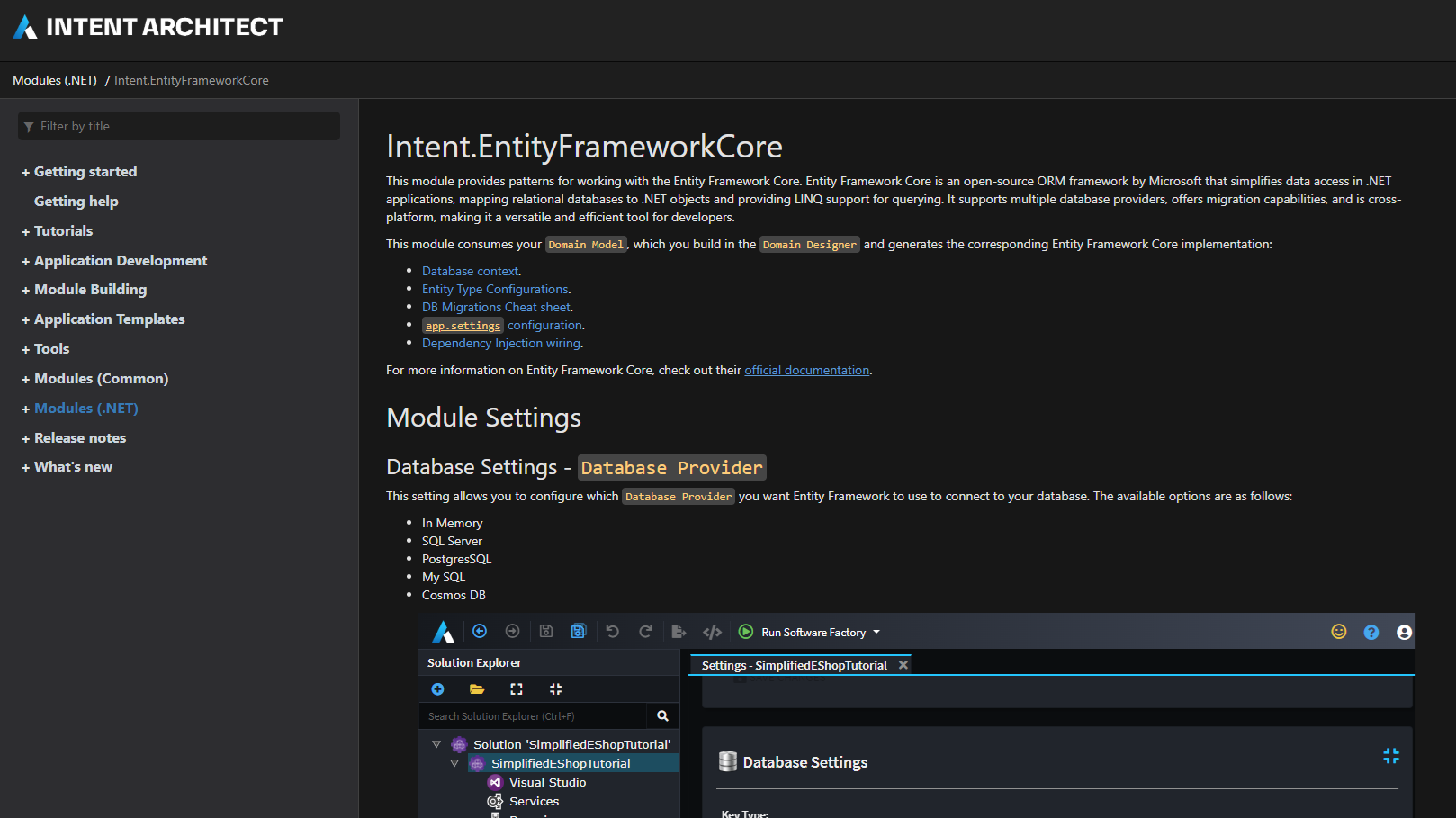1456x818 pixels.
Task: Click the smiley feedback icon
Action: point(1339,632)
